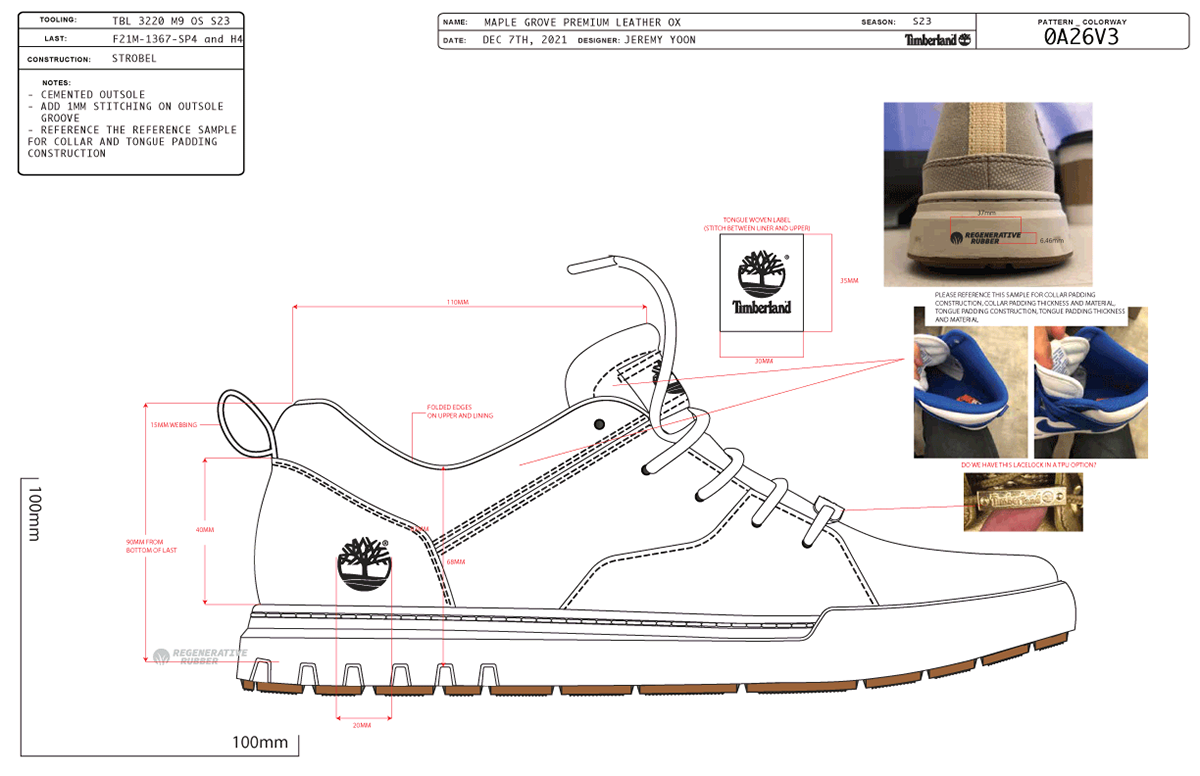Click the tooling value TBL 3220 M9 OS S23
The height and width of the screenshot is (776, 1200).
pos(171,20)
